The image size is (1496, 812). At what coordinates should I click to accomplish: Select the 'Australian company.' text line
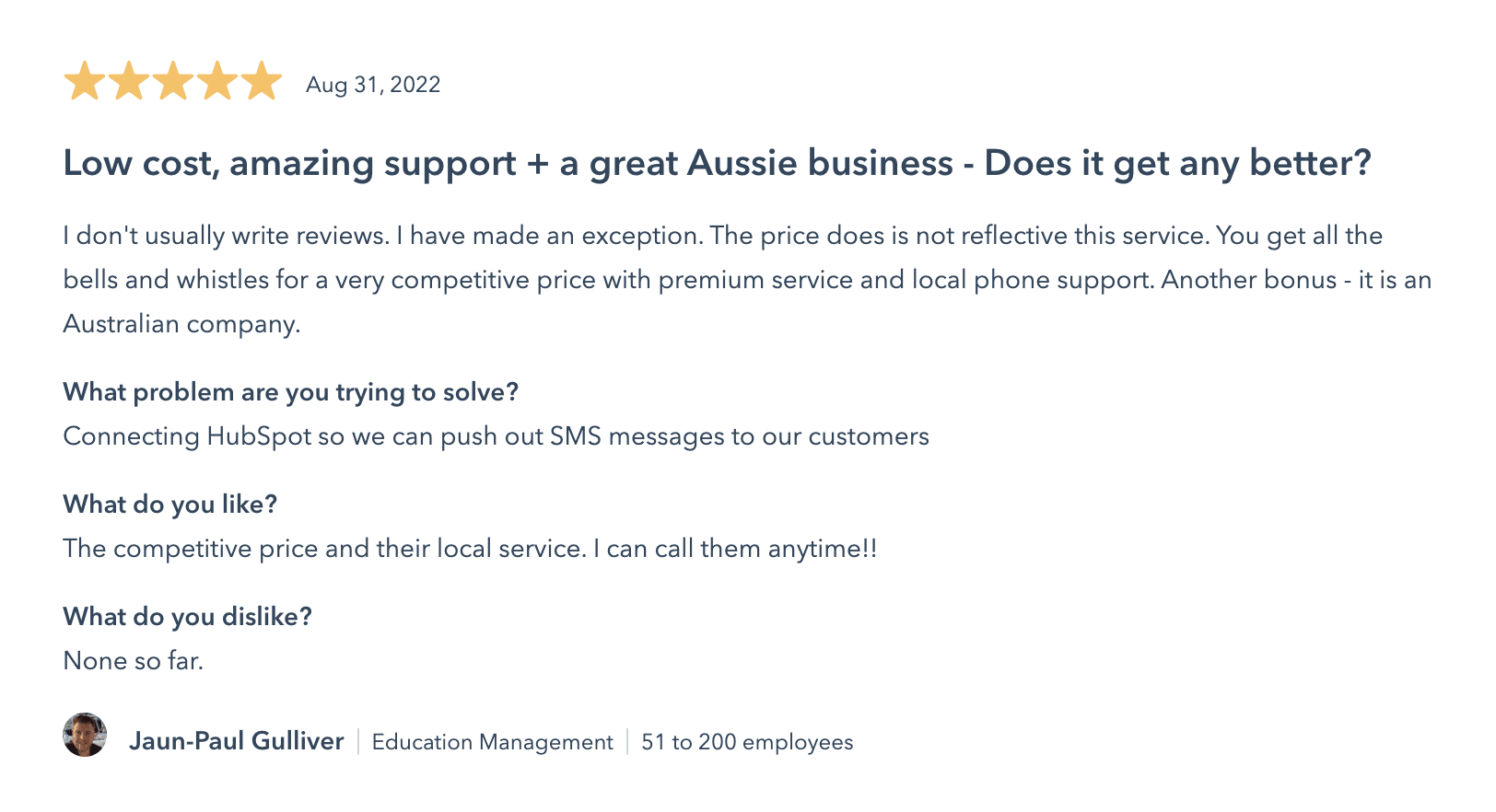[181, 324]
